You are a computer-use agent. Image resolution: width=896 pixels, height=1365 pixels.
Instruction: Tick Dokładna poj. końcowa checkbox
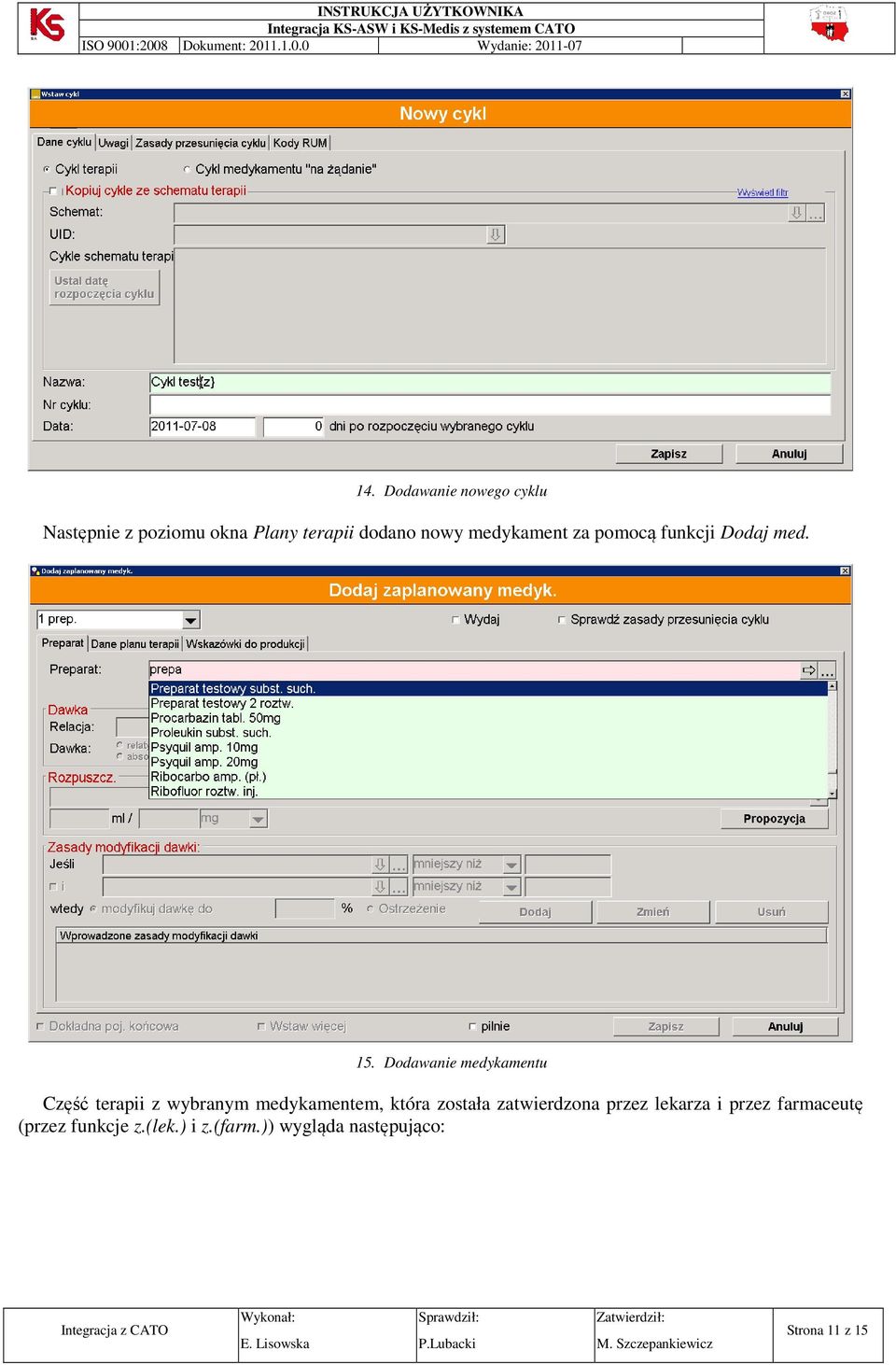[x=40, y=1026]
